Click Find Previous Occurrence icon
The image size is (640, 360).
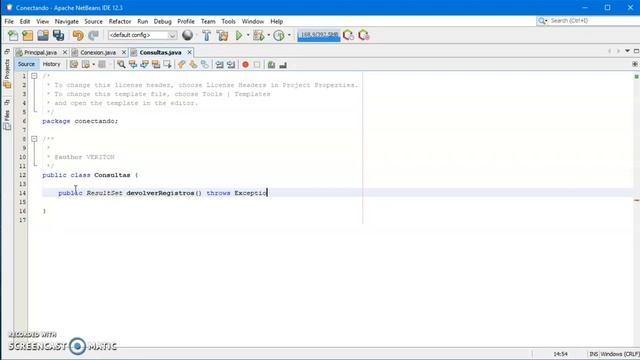tap(133, 64)
